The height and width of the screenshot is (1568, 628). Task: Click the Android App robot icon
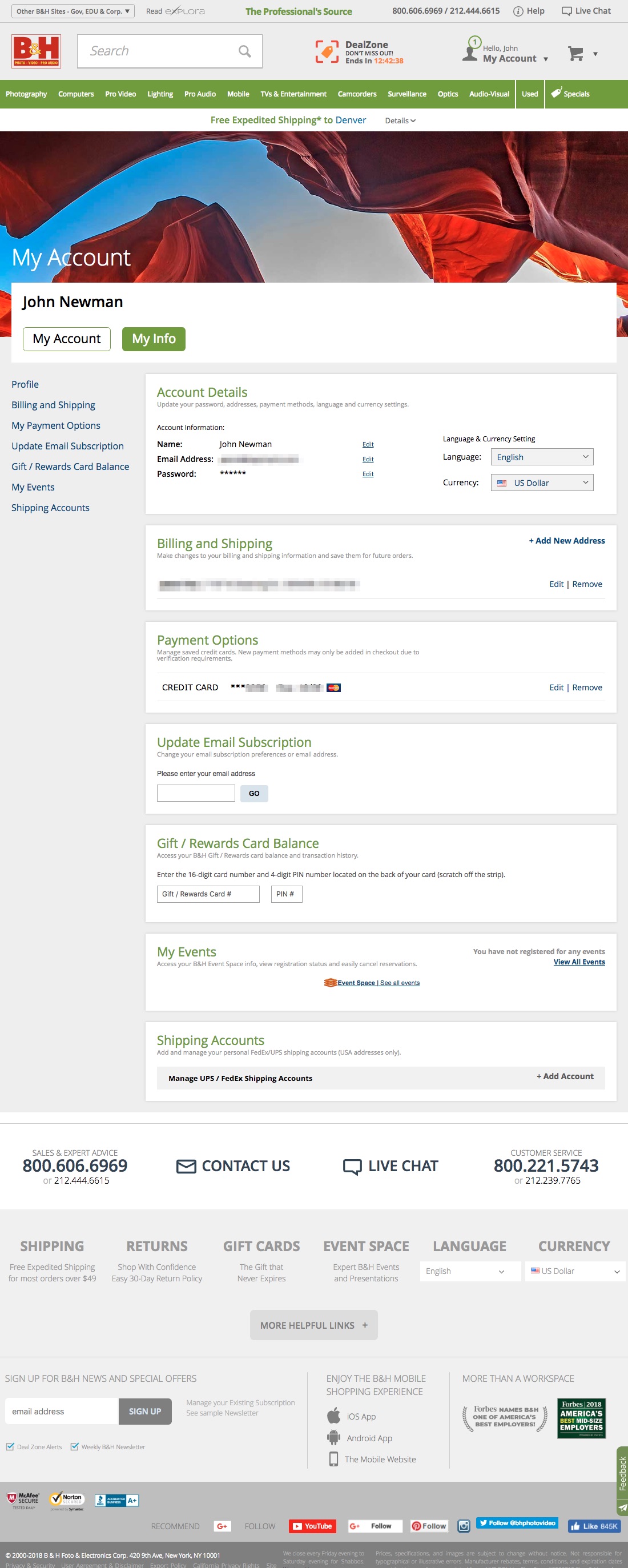(x=333, y=1438)
